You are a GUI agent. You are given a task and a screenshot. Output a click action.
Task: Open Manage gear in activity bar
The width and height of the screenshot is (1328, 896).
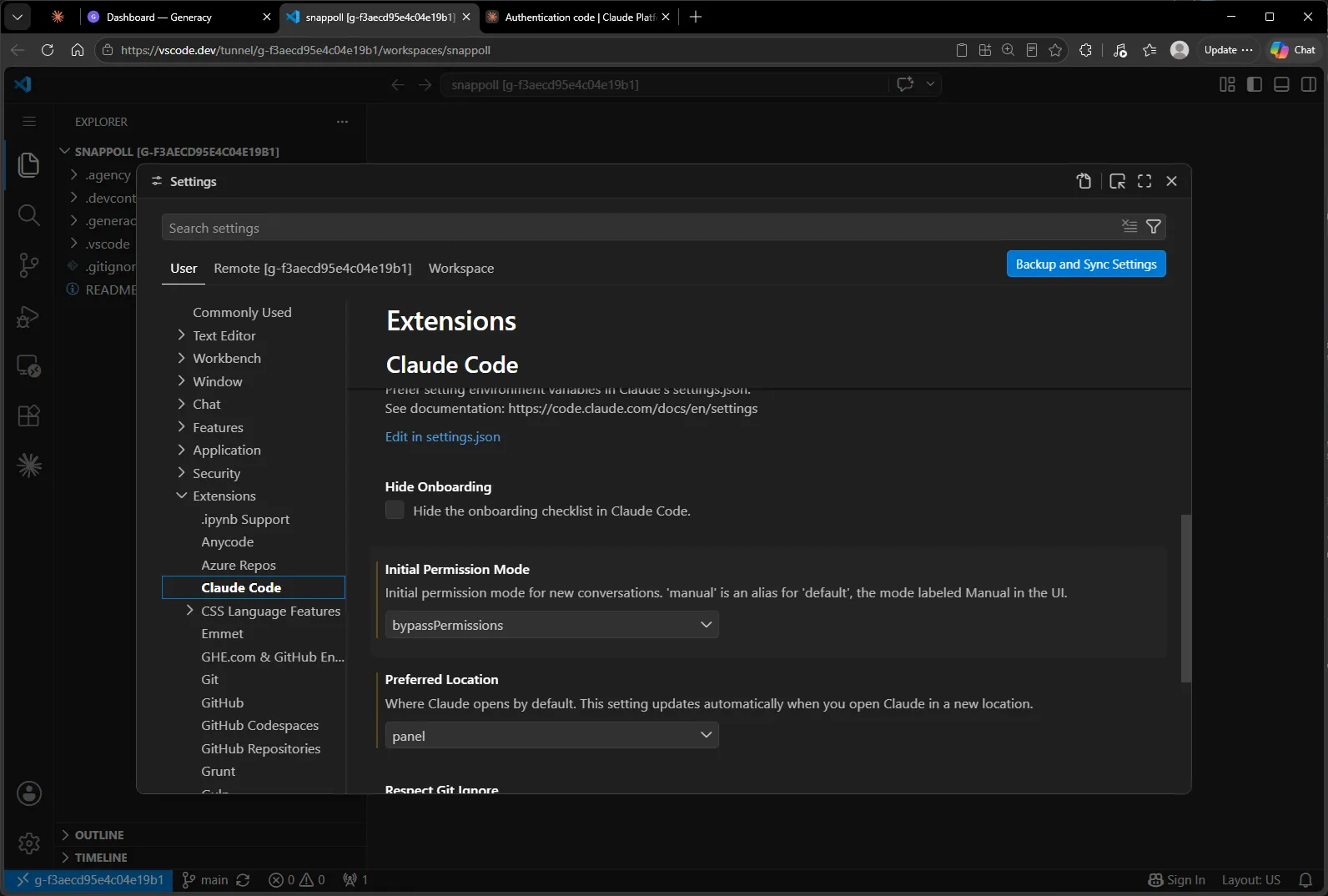28,843
